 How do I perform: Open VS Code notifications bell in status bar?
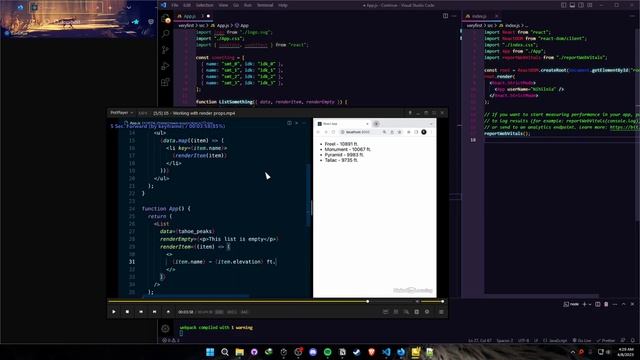coord(633,340)
